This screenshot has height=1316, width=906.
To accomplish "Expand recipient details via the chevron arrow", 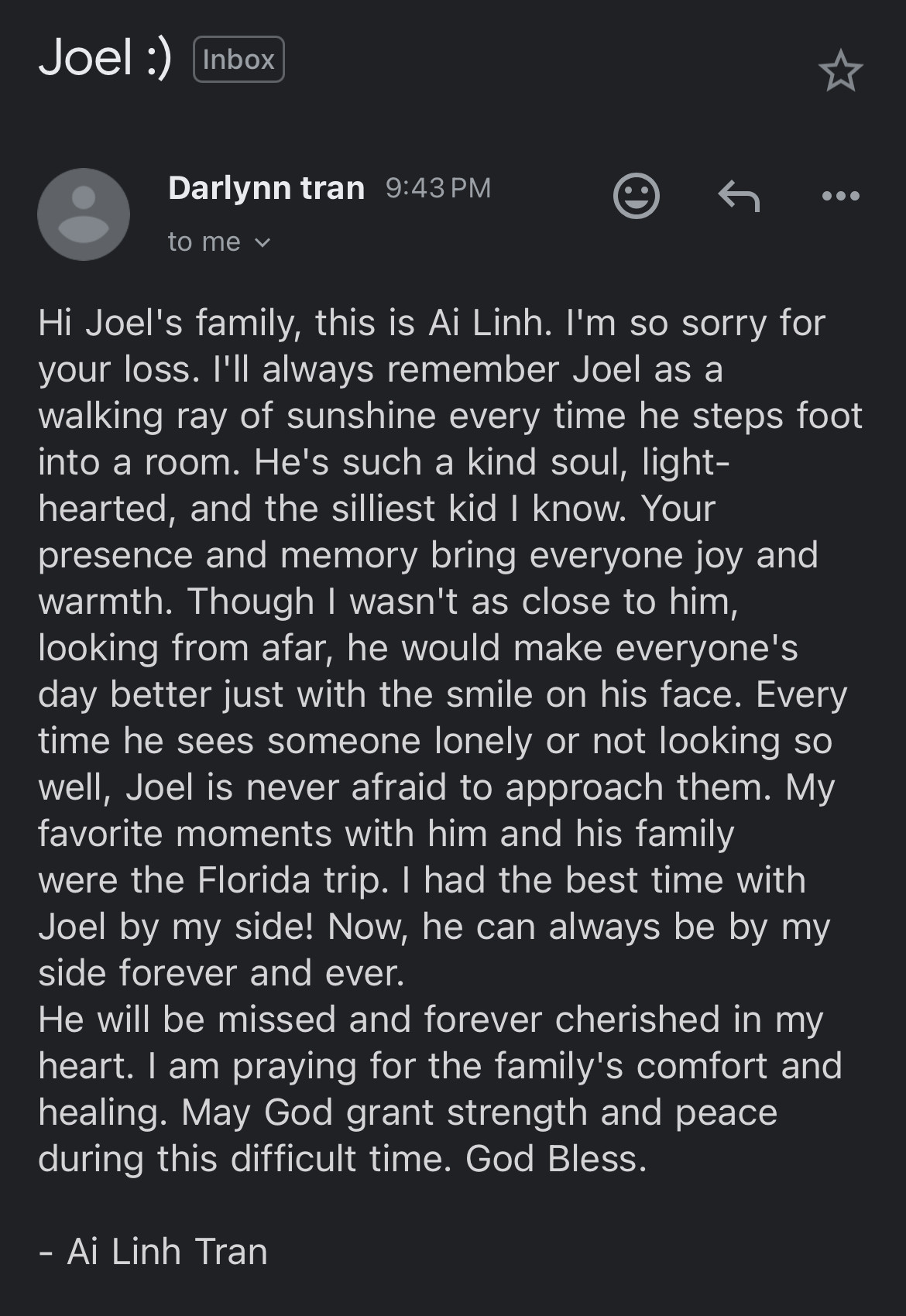I will point(263,243).
